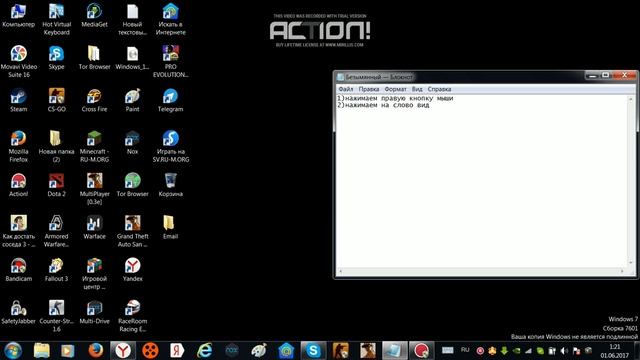Select the Nox desktop shortcut
Viewport: 640px width, 360px height.
[x=132, y=143]
